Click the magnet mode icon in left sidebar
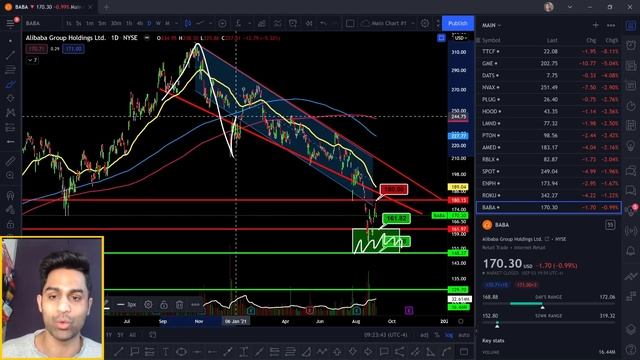 pyautogui.click(x=10, y=195)
